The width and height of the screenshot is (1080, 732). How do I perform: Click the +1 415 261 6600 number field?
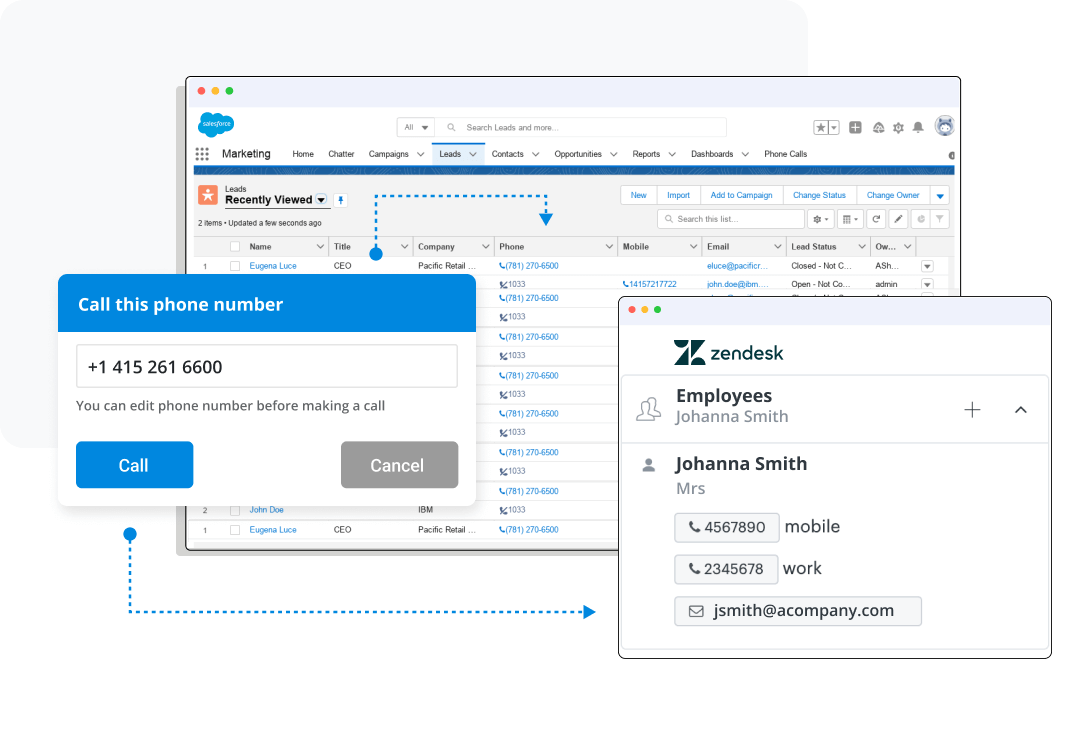coord(267,366)
